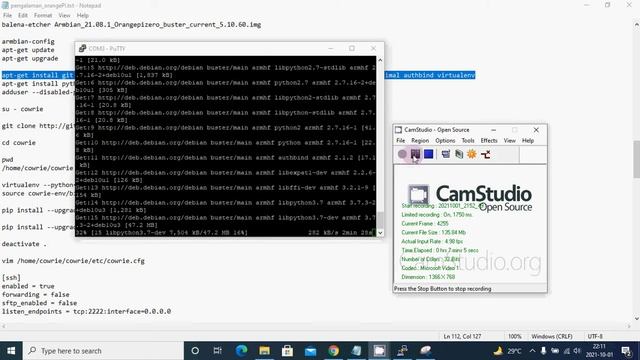Click the record-to-AVI/SWF toggle icon in CamStudio
The image size is (640, 360).
pyautogui.click(x=459, y=154)
